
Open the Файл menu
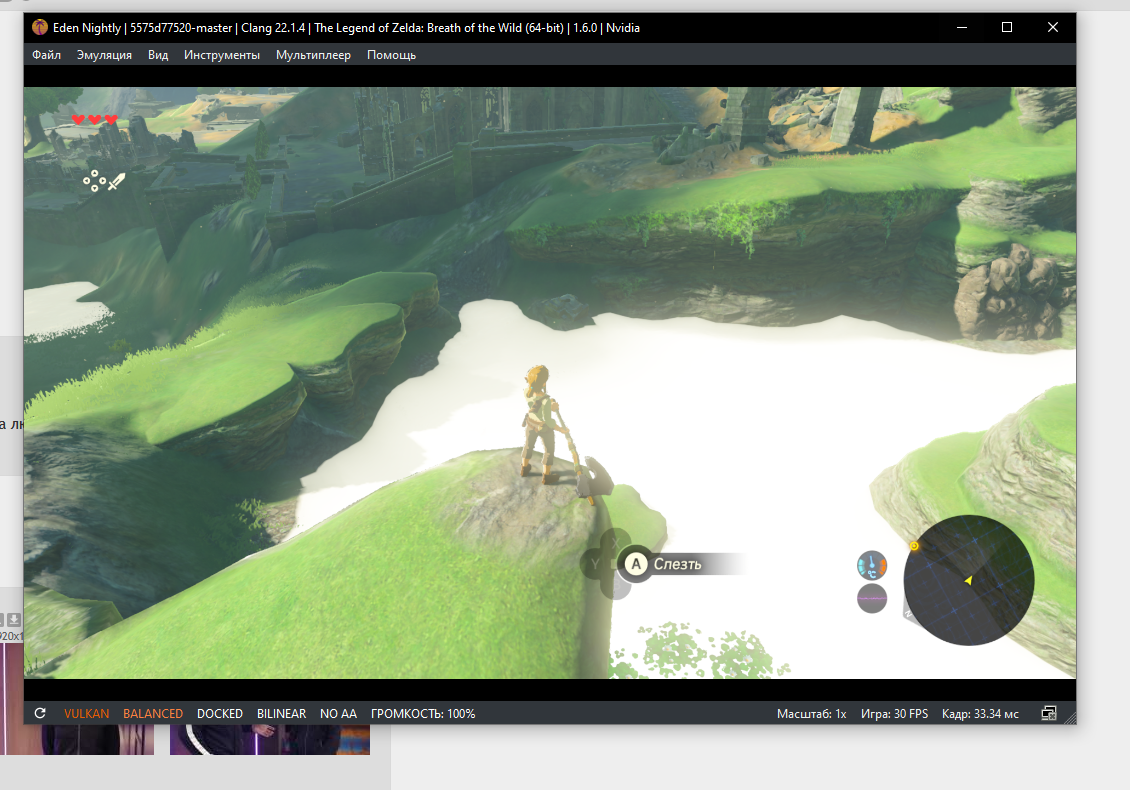pyautogui.click(x=46, y=55)
